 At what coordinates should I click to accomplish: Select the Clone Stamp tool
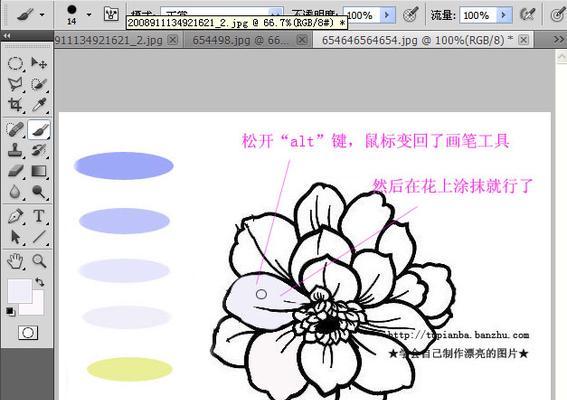[x=15, y=150]
